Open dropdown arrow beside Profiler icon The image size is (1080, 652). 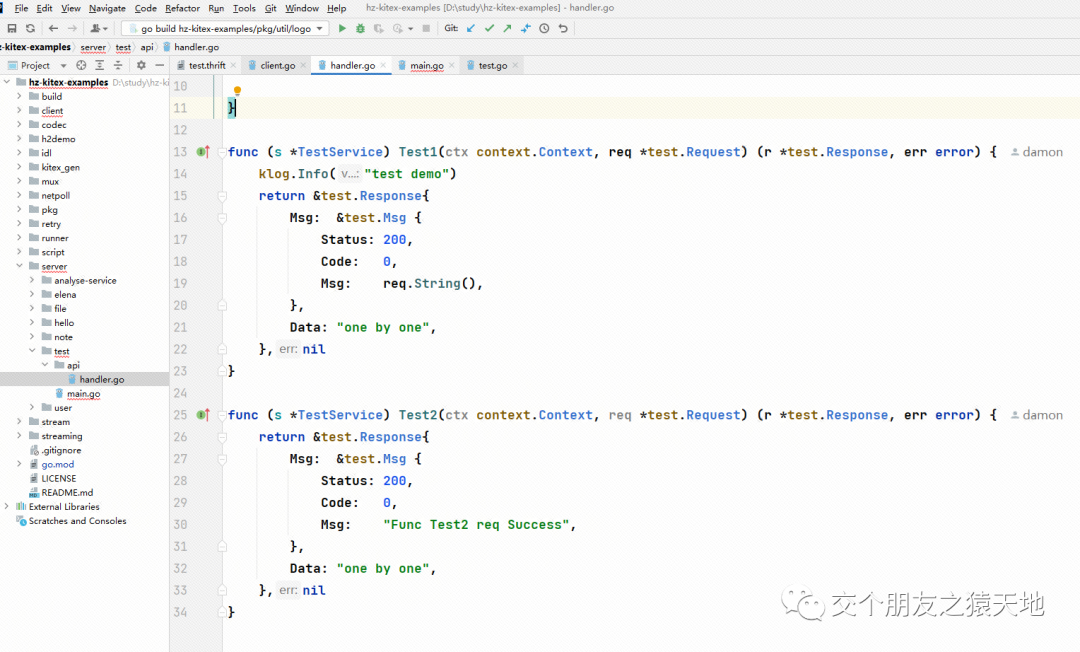click(411, 29)
